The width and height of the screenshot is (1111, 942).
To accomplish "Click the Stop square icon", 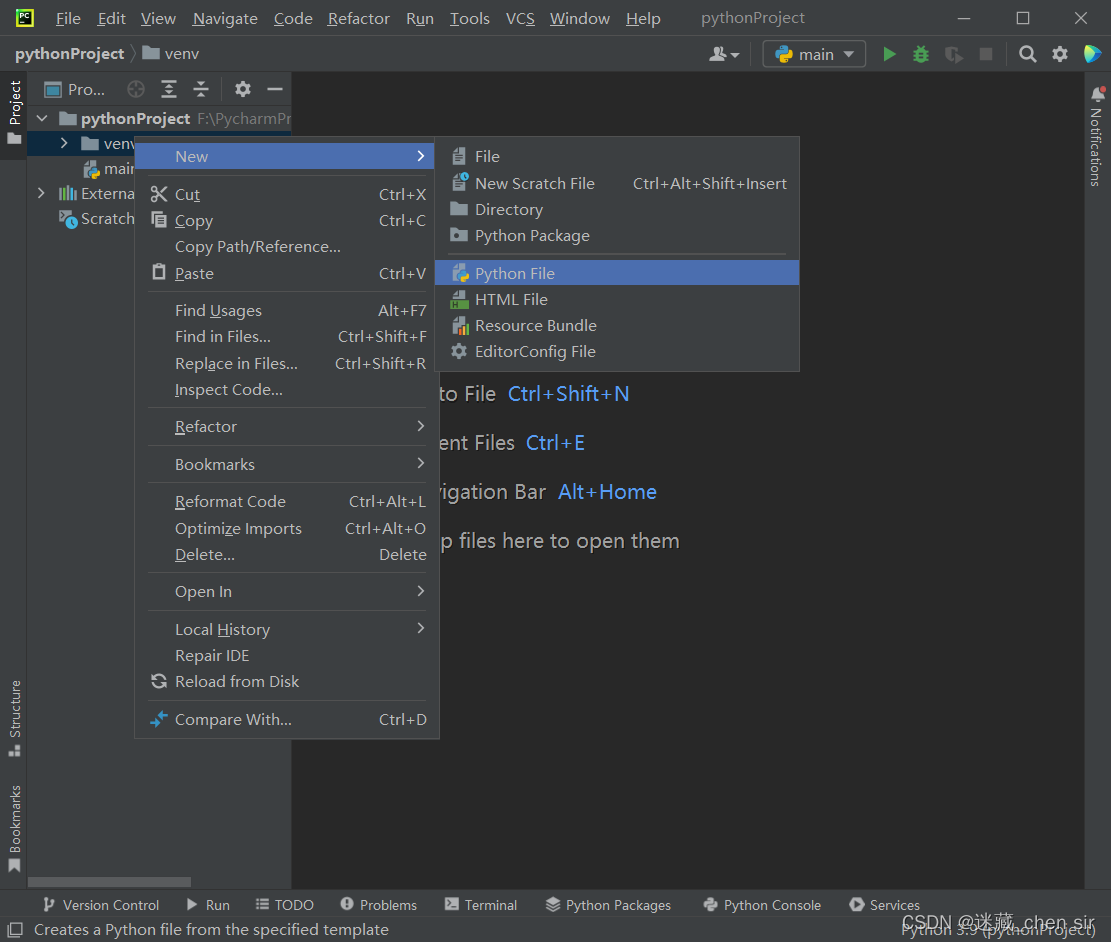I will [986, 54].
